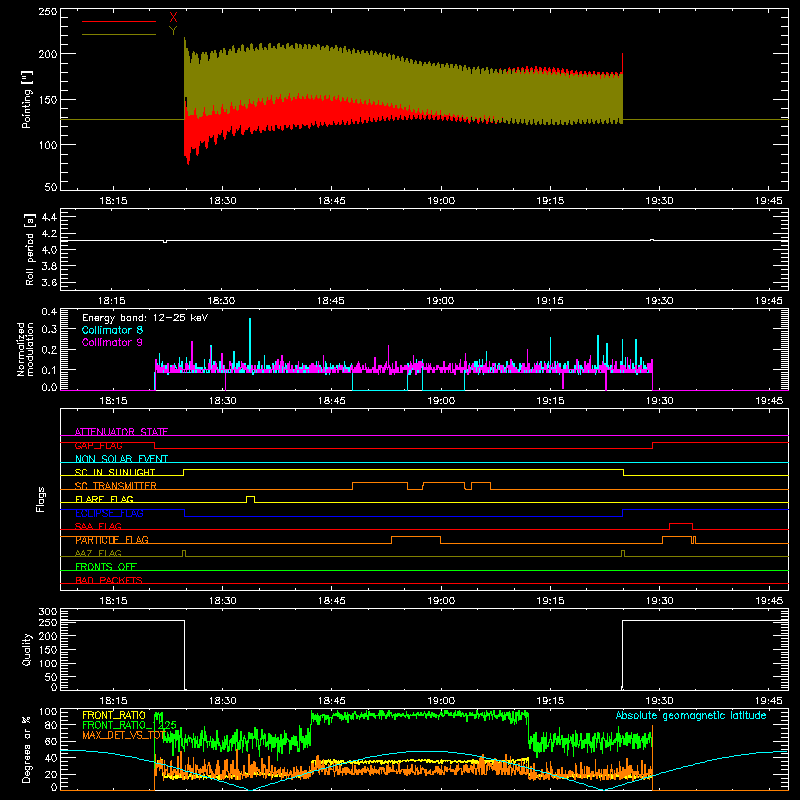Click the 3.6 tick on Roll period axis

click(x=49, y=282)
